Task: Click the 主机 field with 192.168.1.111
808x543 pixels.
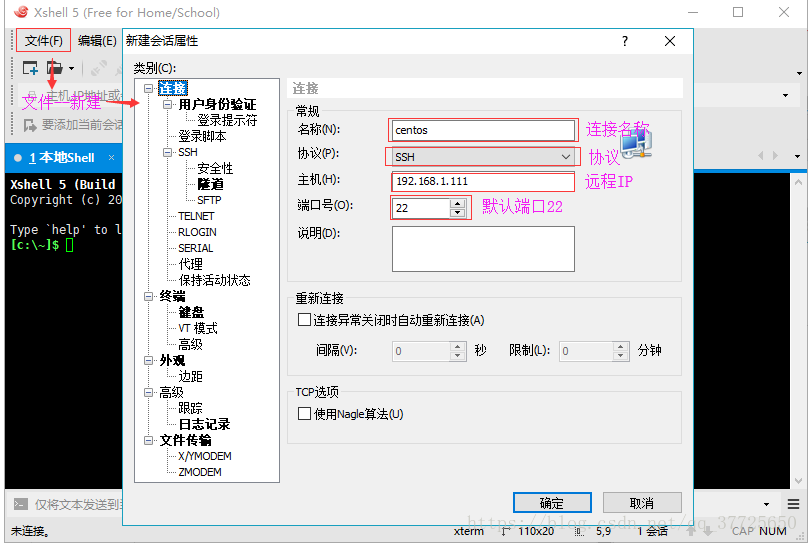Action: [x=483, y=181]
